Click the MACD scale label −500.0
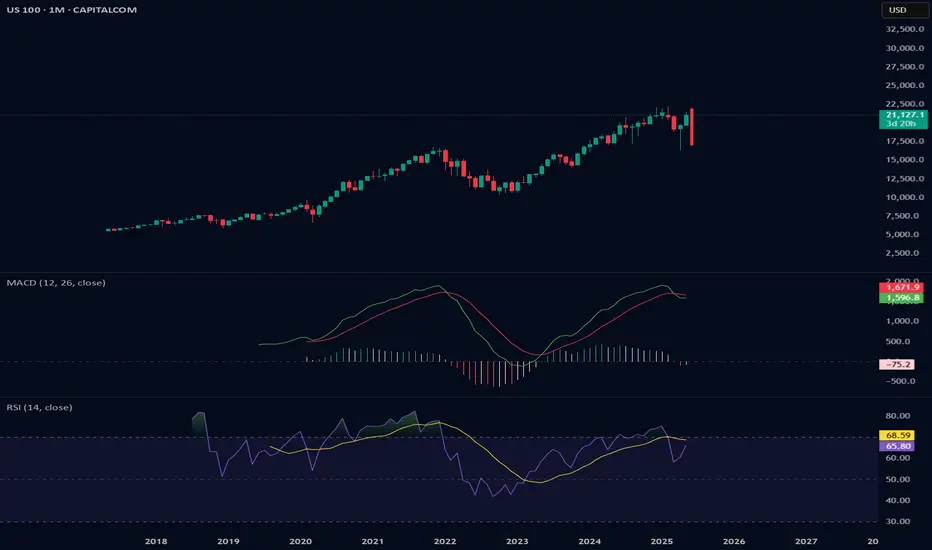 [x=902, y=381]
